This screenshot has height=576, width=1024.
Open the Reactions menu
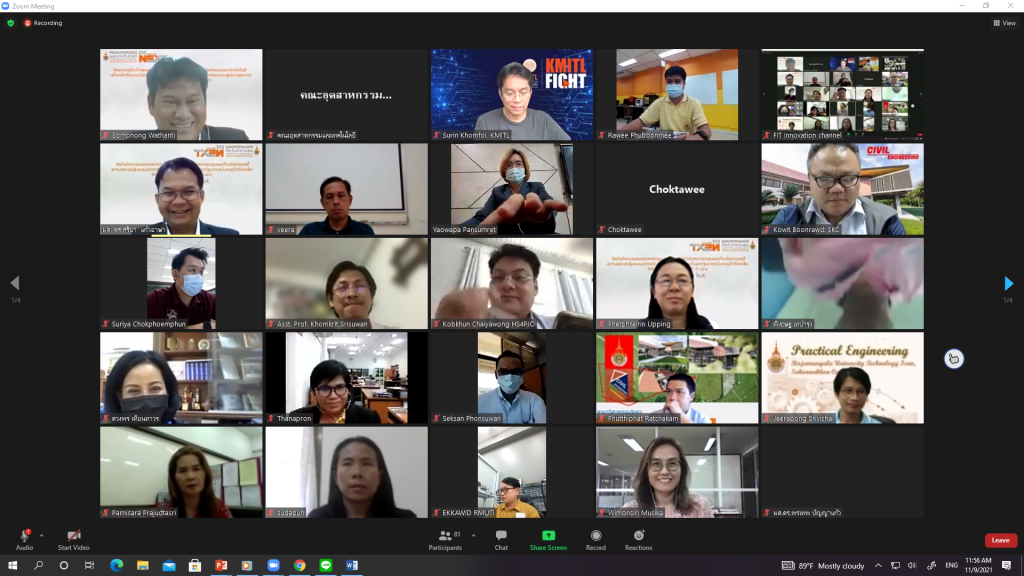638,538
